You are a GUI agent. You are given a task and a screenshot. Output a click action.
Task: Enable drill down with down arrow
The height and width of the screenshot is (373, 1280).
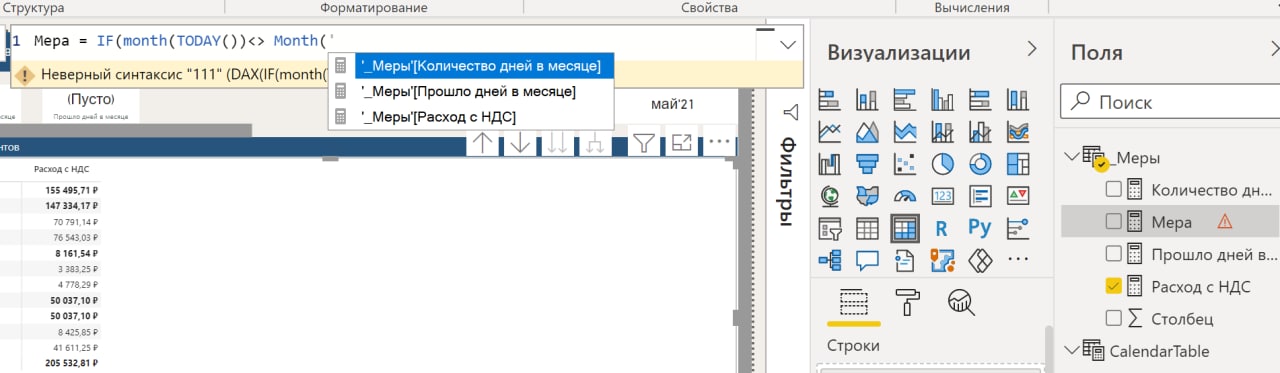519,143
